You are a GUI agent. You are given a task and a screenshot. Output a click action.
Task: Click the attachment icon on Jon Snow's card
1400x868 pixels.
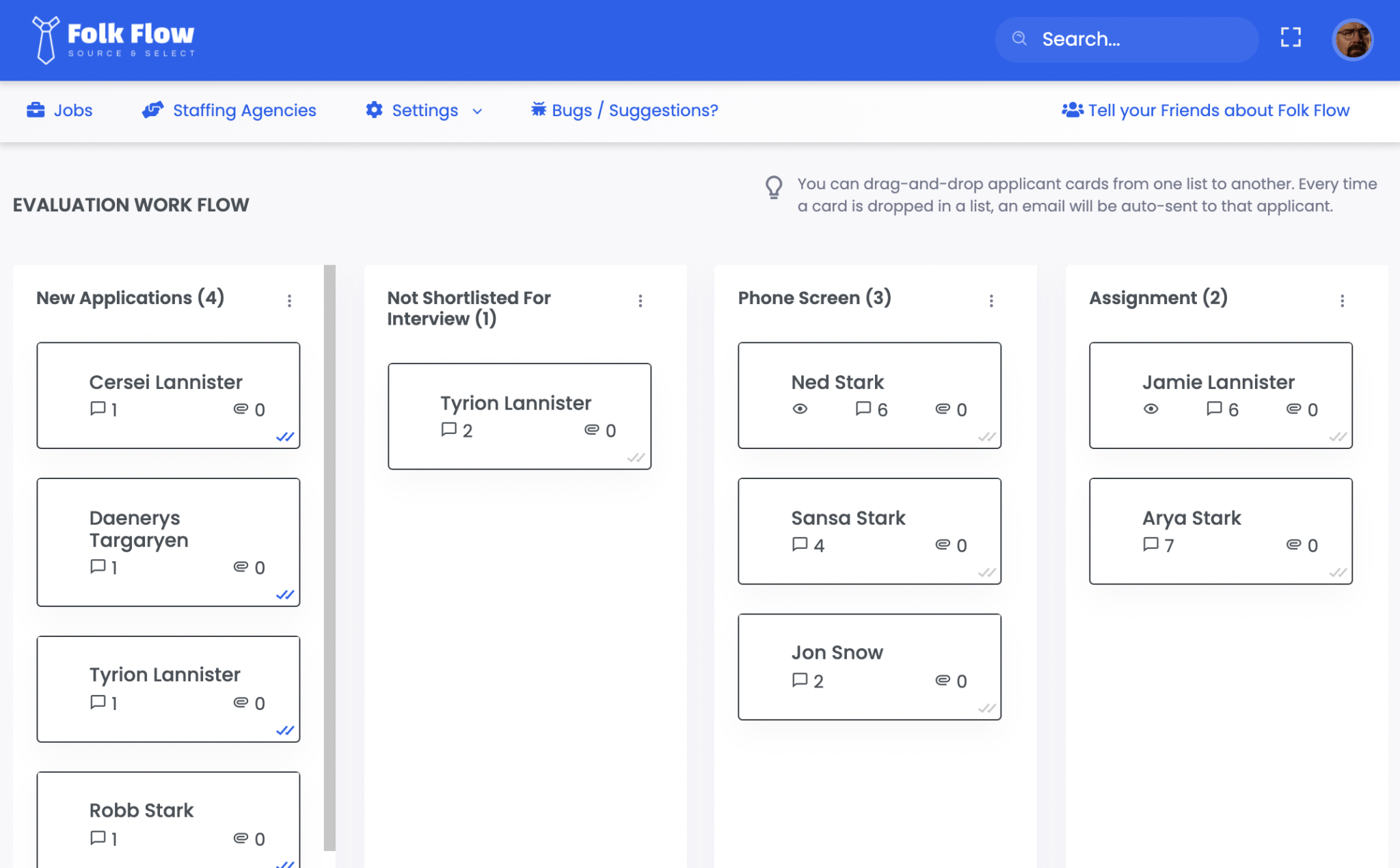point(941,680)
